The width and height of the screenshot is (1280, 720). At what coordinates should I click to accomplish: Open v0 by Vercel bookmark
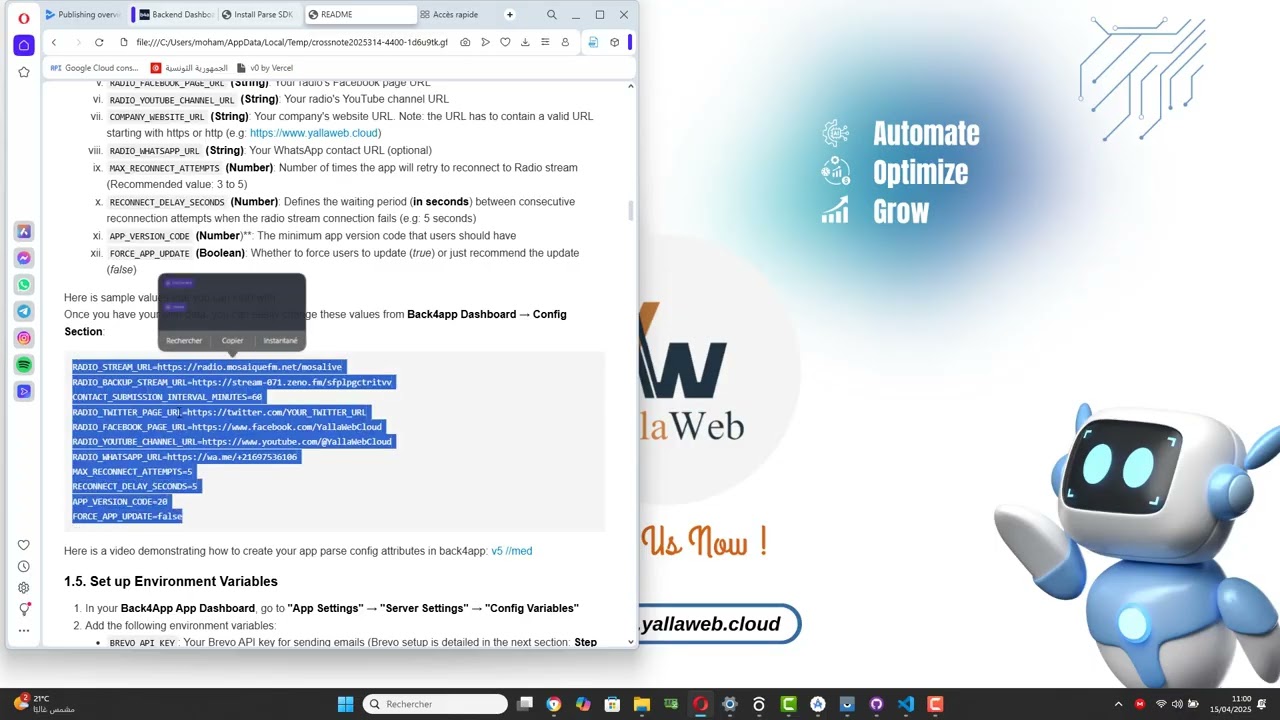point(265,68)
